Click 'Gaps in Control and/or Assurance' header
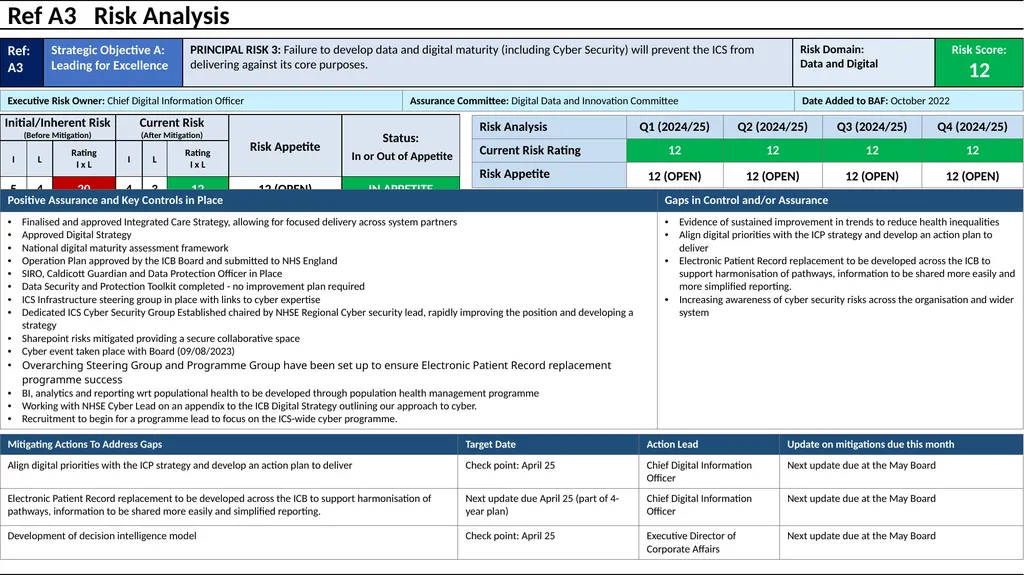This screenshot has width=1024, height=575. [840, 201]
